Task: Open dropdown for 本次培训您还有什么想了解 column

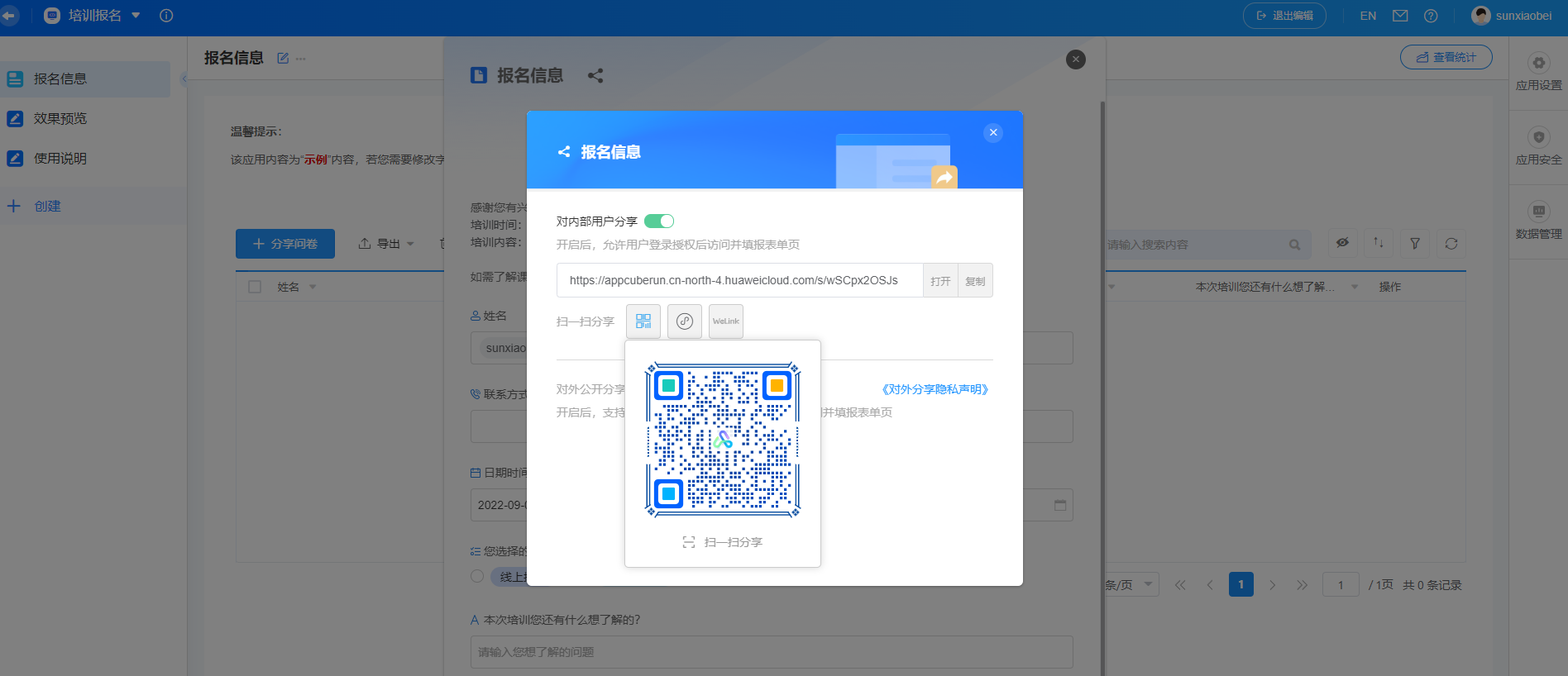Action: [1355, 287]
